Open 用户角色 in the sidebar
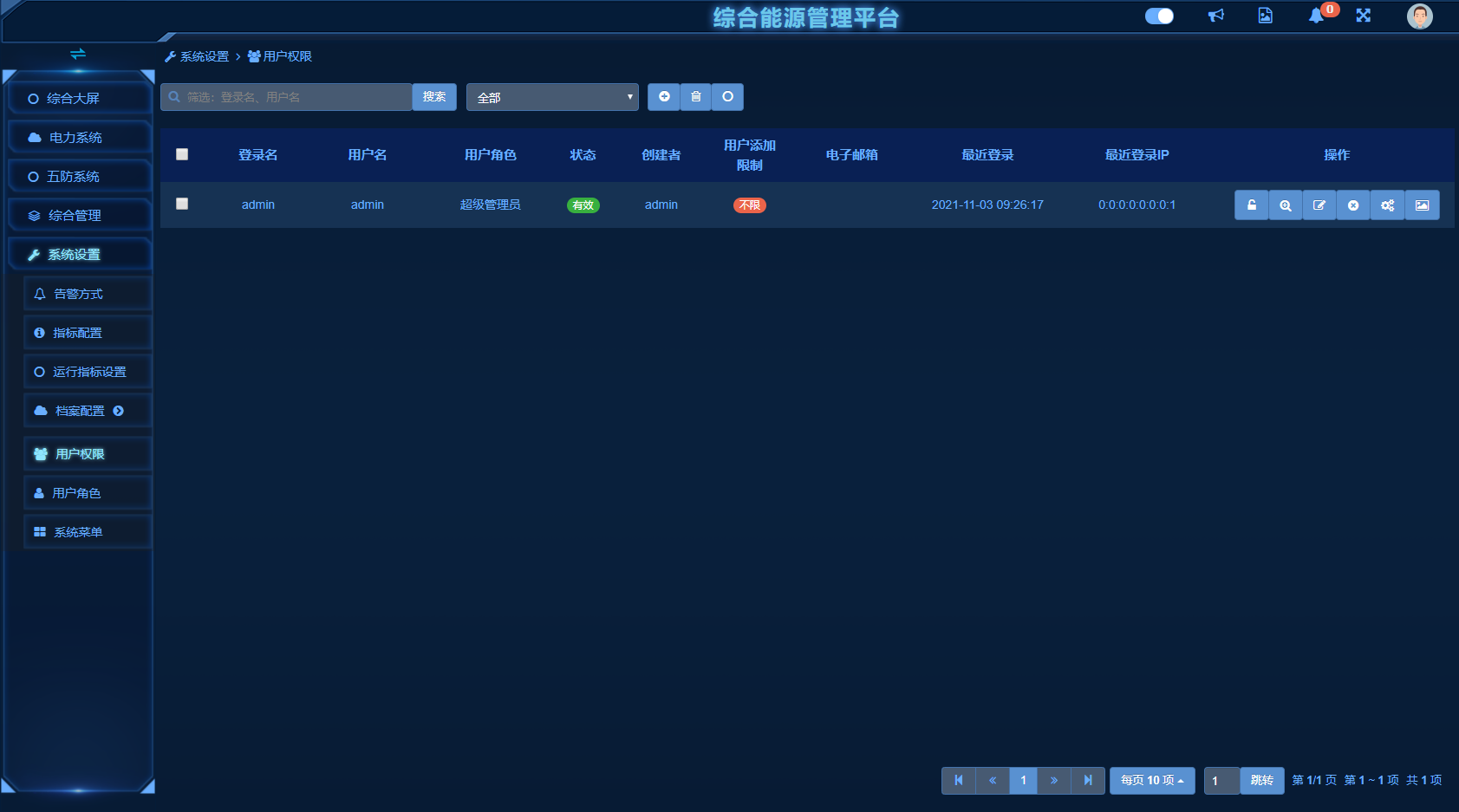The width and height of the screenshot is (1459, 812). pos(76,493)
